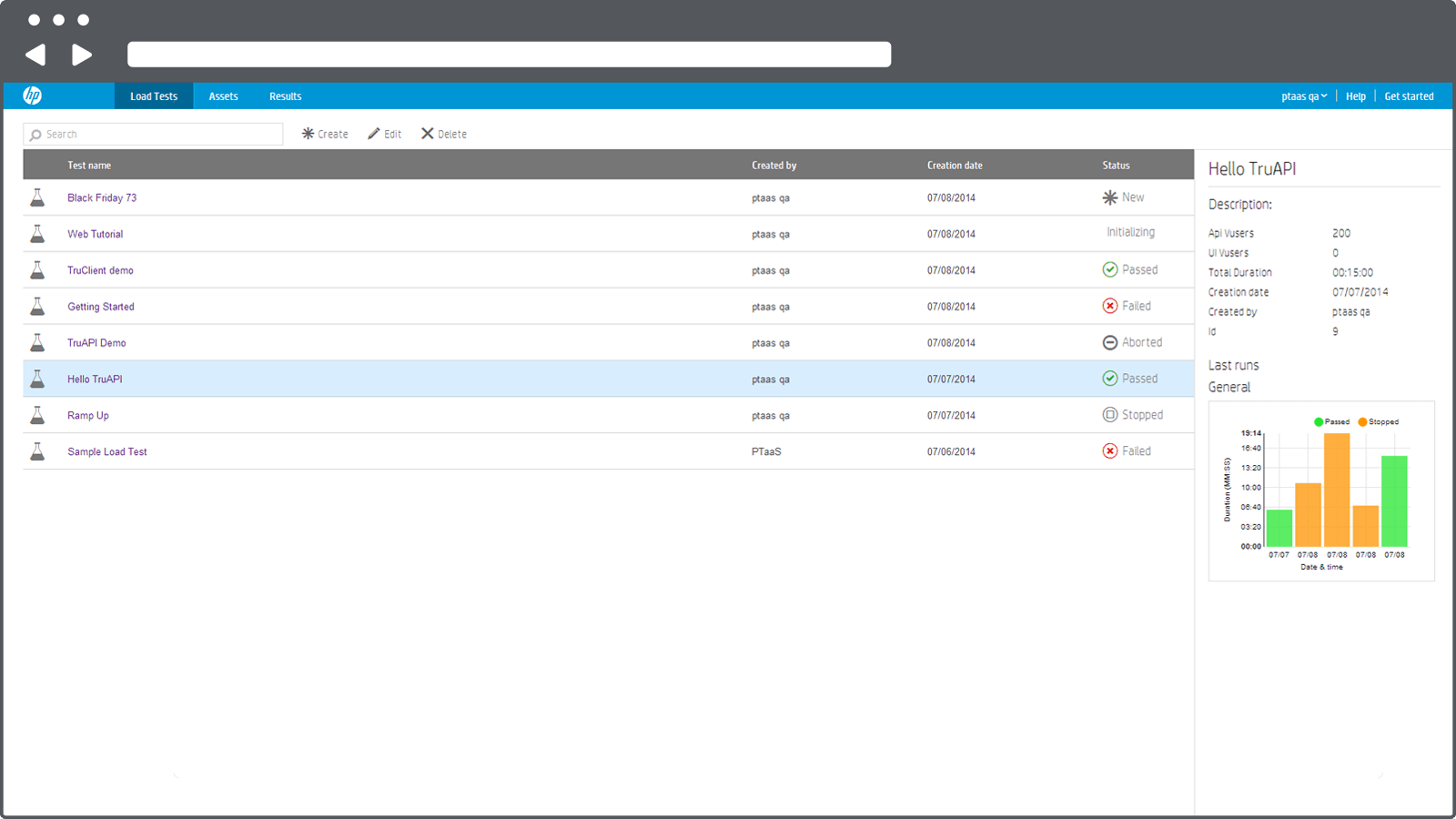Click the red Failed icon for Getting Started

(x=1110, y=306)
